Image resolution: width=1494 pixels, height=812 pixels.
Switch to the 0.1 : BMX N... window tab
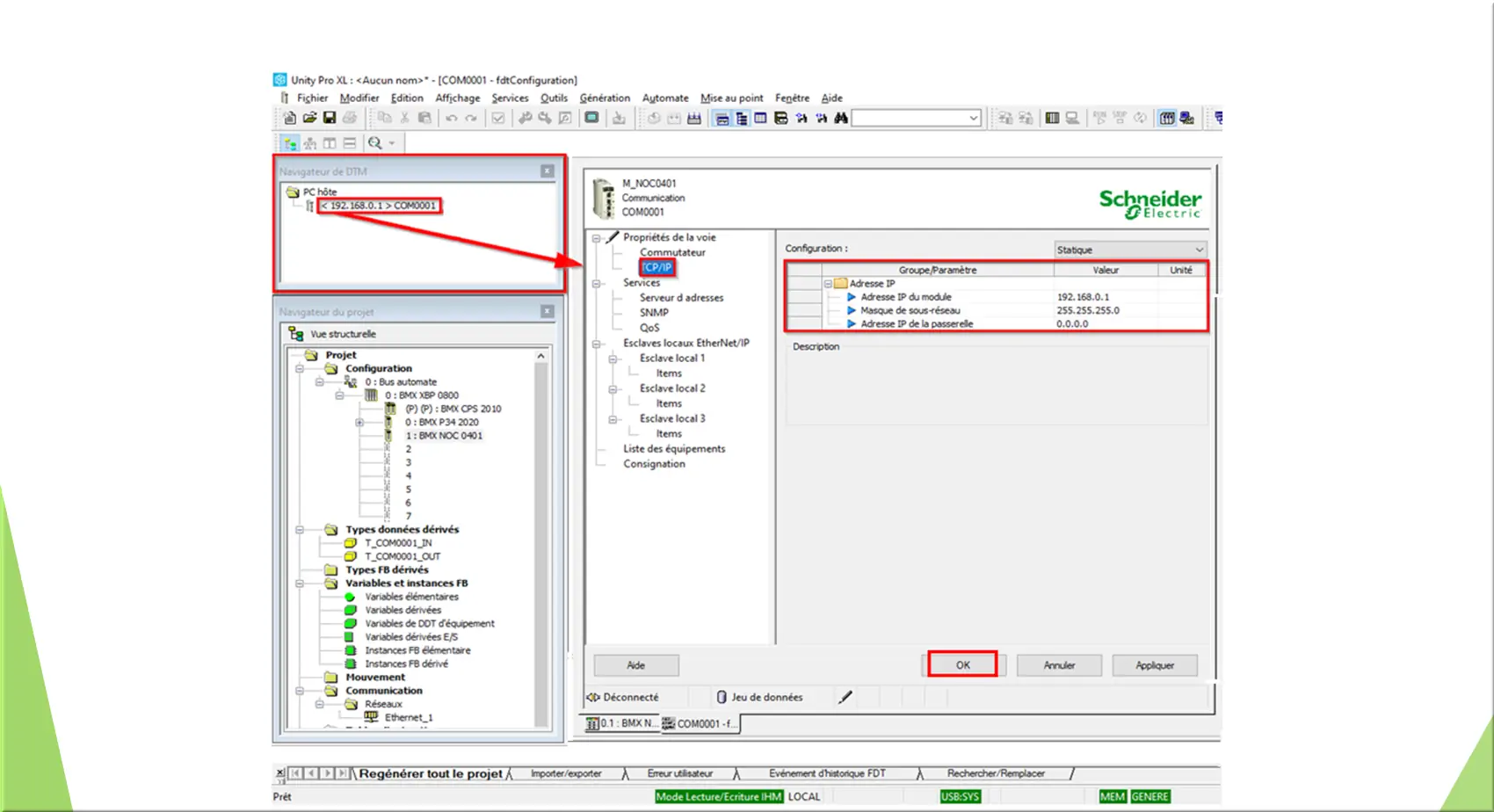coord(621,723)
